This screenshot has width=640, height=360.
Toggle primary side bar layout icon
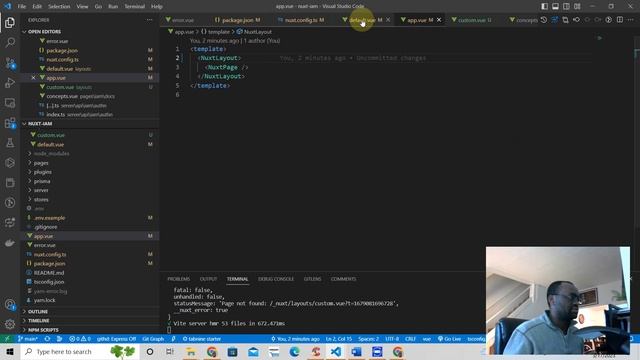point(544,6)
